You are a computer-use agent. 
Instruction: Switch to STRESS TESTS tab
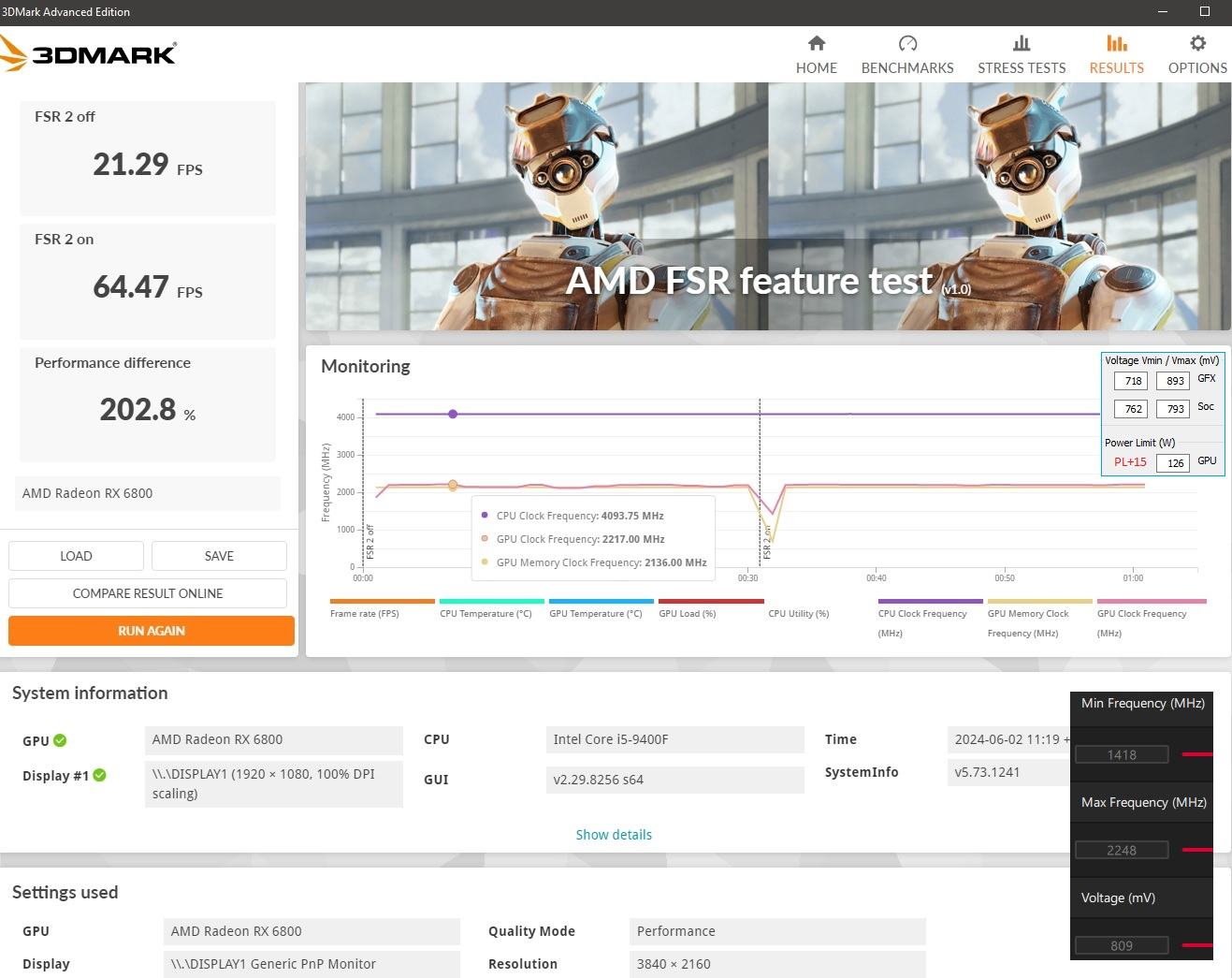[x=1022, y=55]
